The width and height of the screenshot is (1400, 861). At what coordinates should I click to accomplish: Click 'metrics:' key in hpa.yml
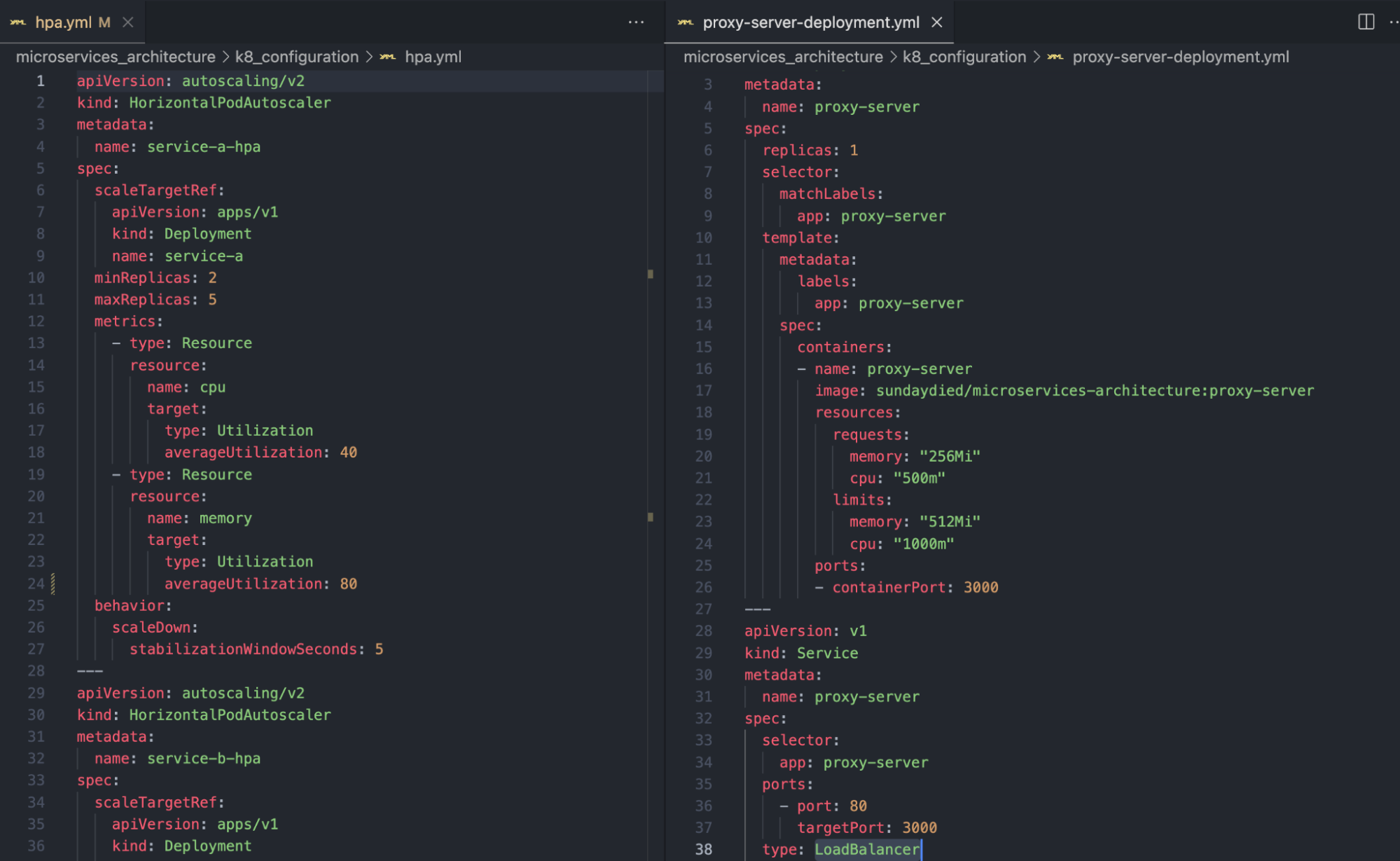point(129,321)
